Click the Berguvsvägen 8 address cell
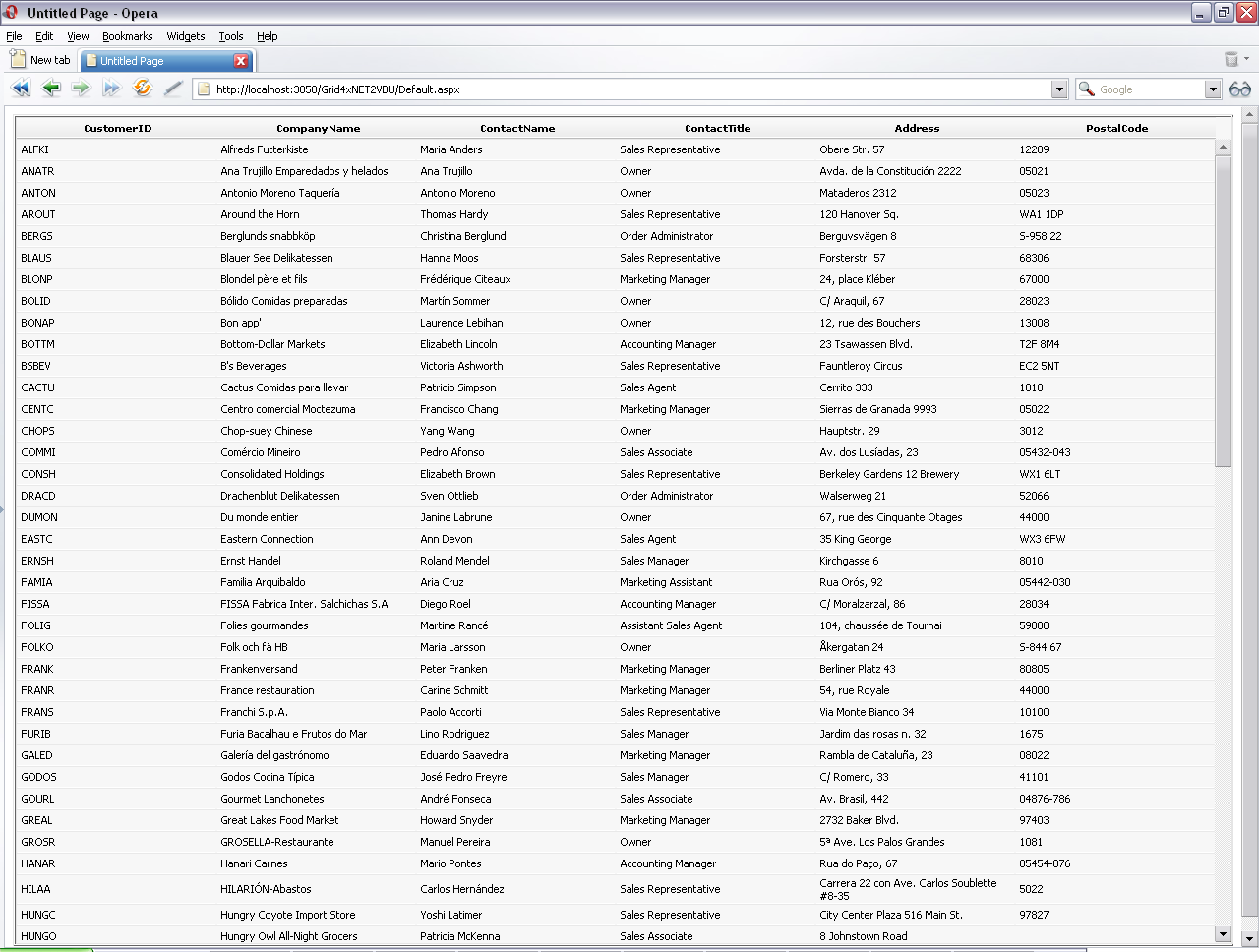The height and width of the screenshot is (952, 1259). click(858, 236)
